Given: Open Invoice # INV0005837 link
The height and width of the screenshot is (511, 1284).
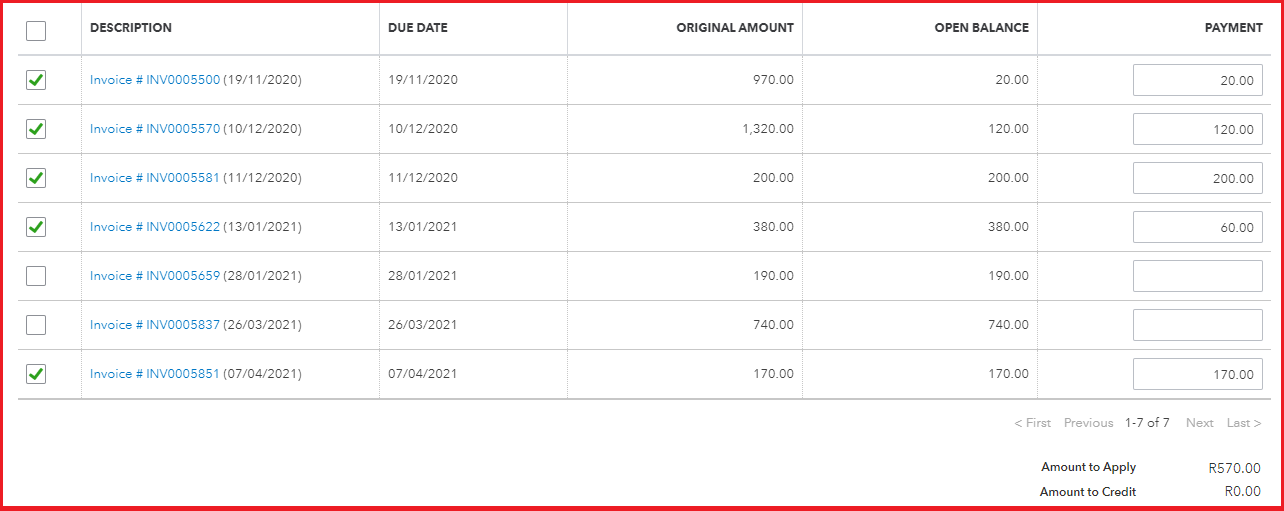Looking at the screenshot, I should tap(155, 325).
